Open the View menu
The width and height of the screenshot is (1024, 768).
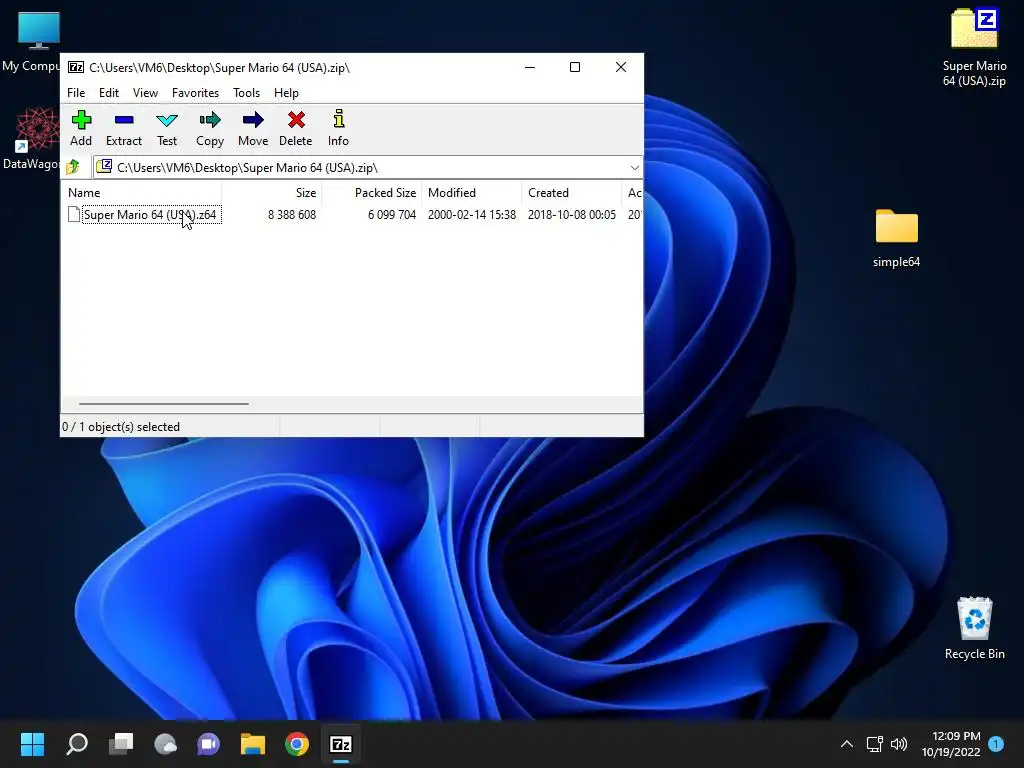point(145,93)
